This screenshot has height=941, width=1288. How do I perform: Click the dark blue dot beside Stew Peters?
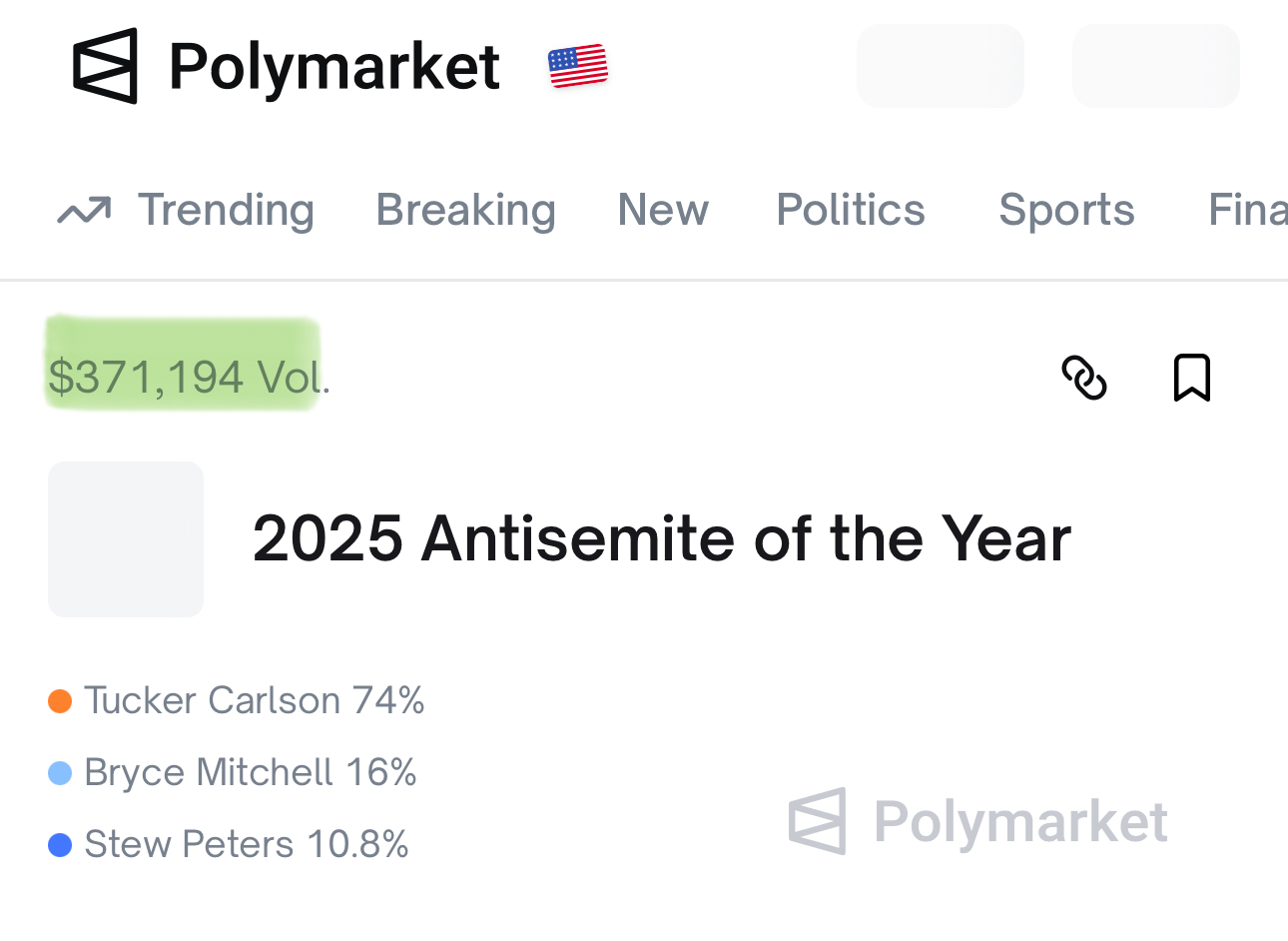click(60, 845)
